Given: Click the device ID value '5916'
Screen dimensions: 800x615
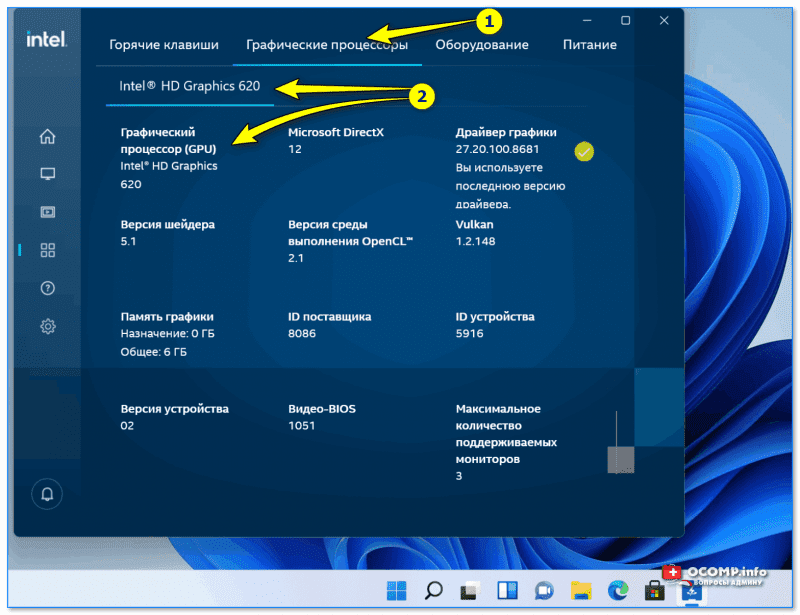Looking at the screenshot, I should tap(469, 334).
